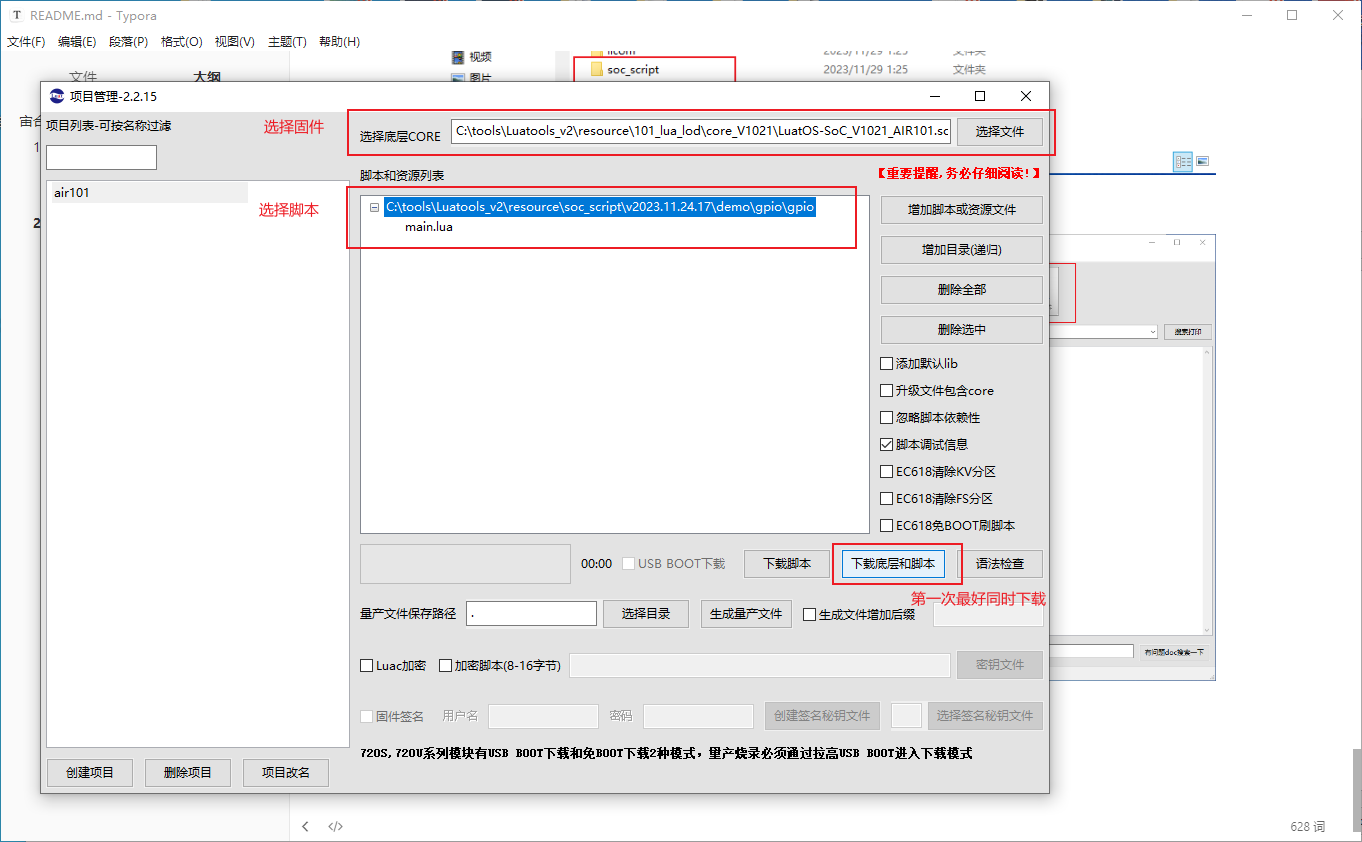Switch to the 大纲 sidebar tab

206,76
